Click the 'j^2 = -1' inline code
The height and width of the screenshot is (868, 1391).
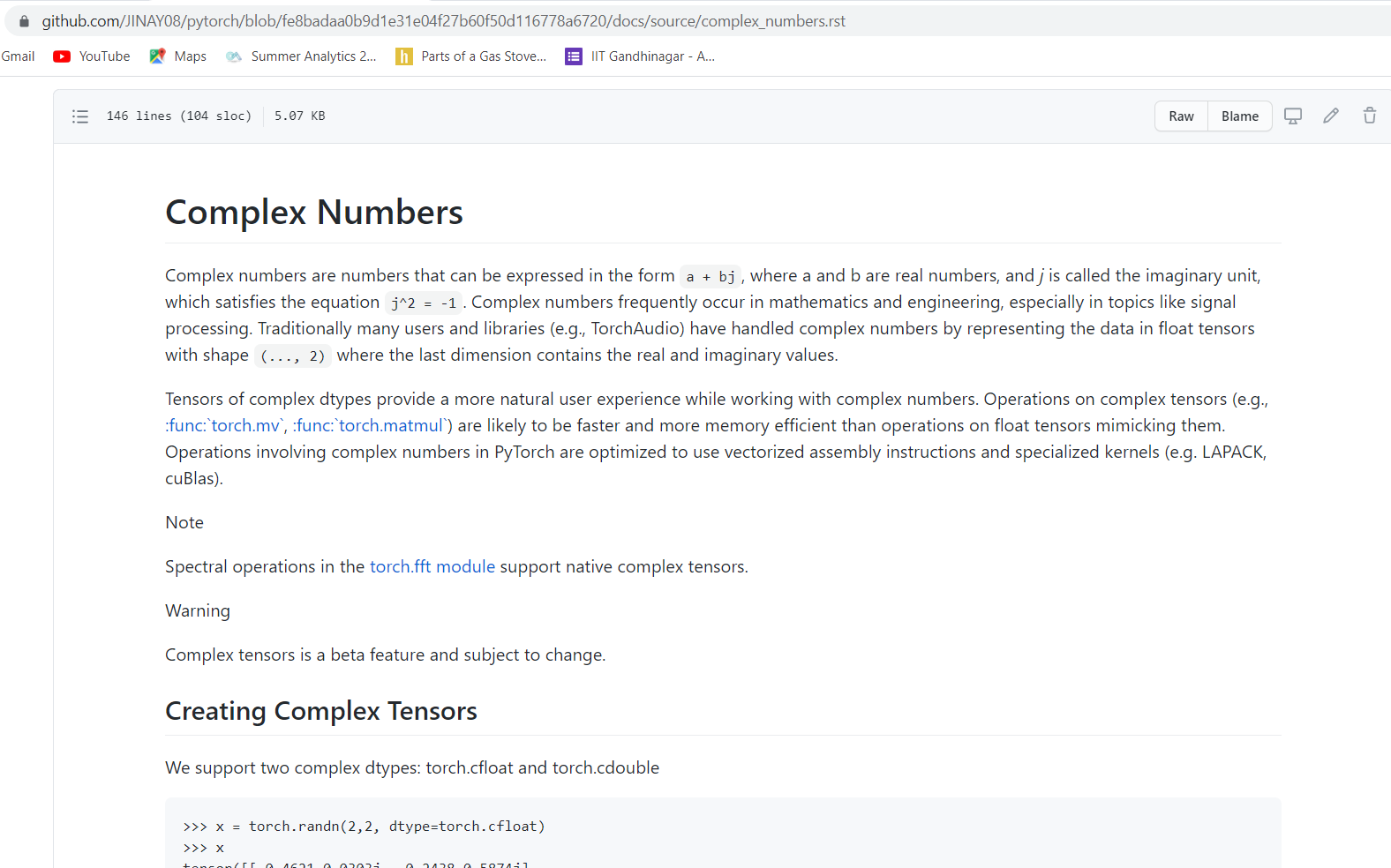(424, 303)
